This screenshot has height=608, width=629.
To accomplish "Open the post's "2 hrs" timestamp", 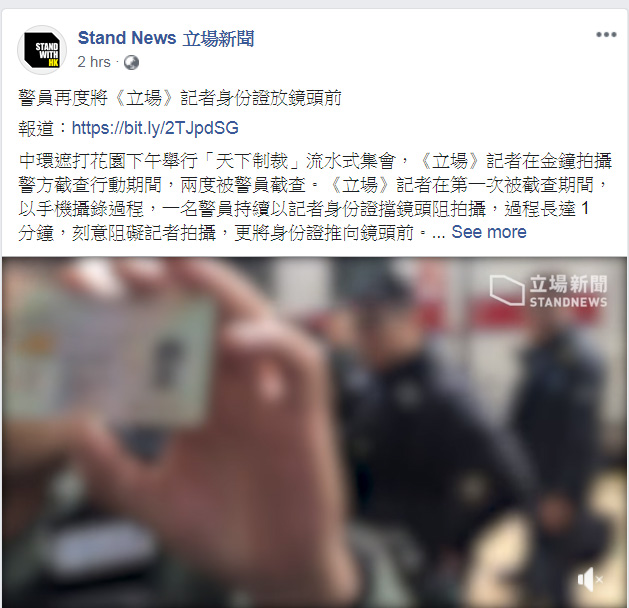I will [94, 62].
